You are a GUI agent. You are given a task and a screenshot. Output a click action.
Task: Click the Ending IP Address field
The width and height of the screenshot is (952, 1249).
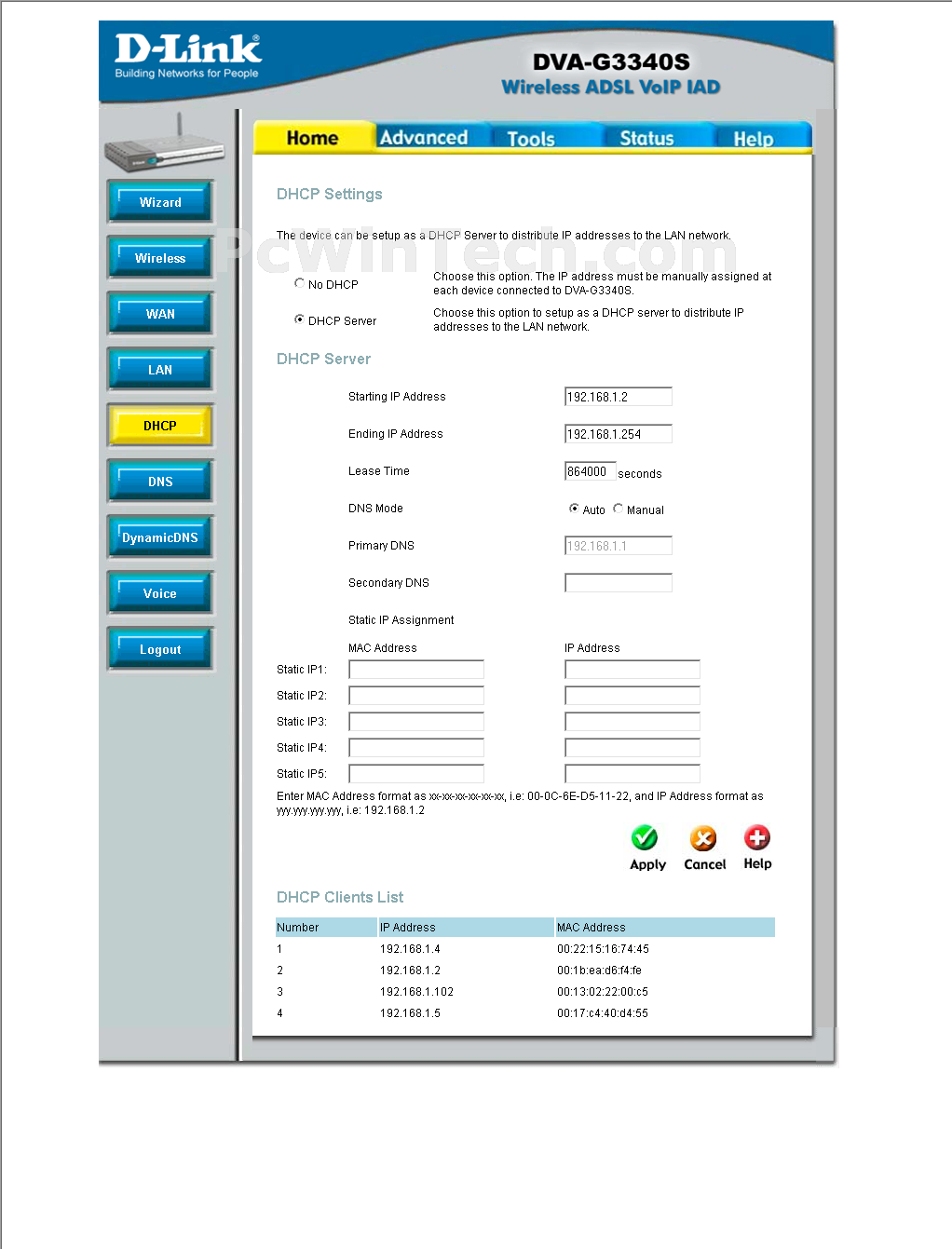(x=619, y=434)
